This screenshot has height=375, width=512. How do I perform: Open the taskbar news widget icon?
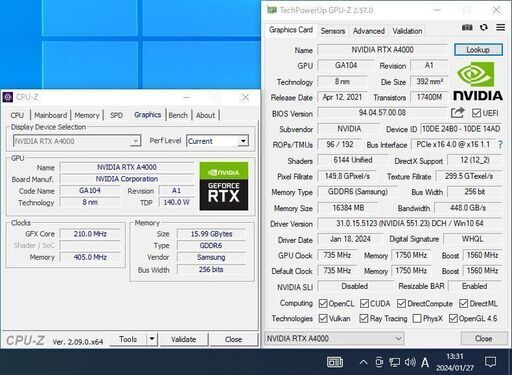tap(335, 362)
